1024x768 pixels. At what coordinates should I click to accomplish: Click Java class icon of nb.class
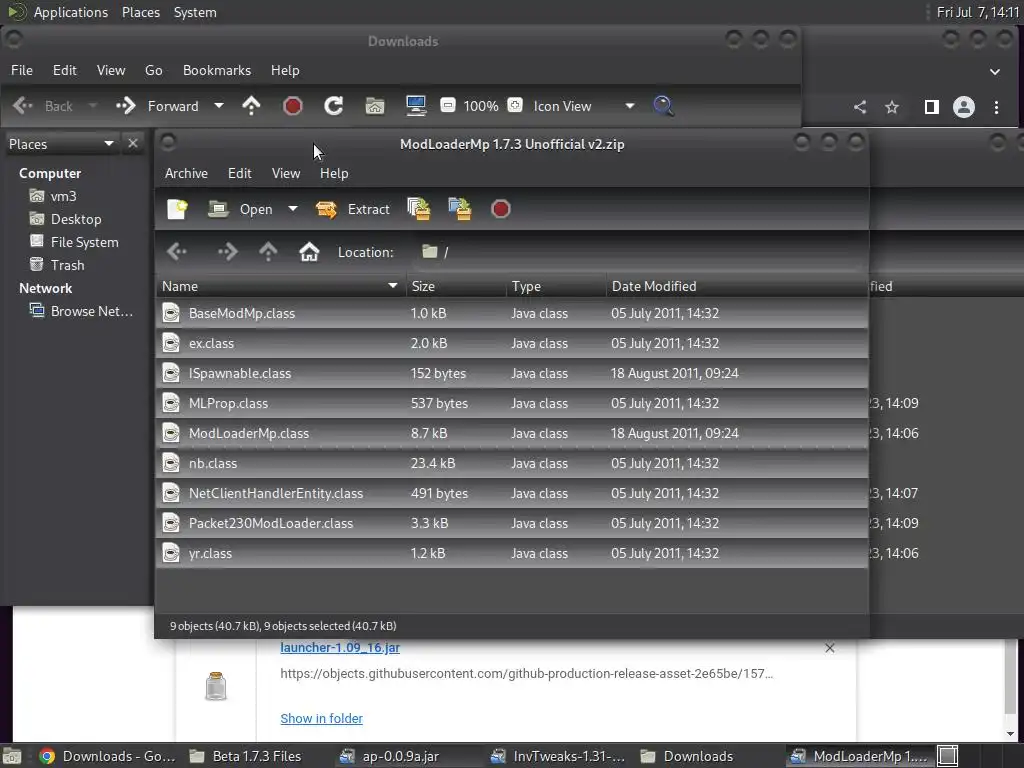pyautogui.click(x=171, y=464)
